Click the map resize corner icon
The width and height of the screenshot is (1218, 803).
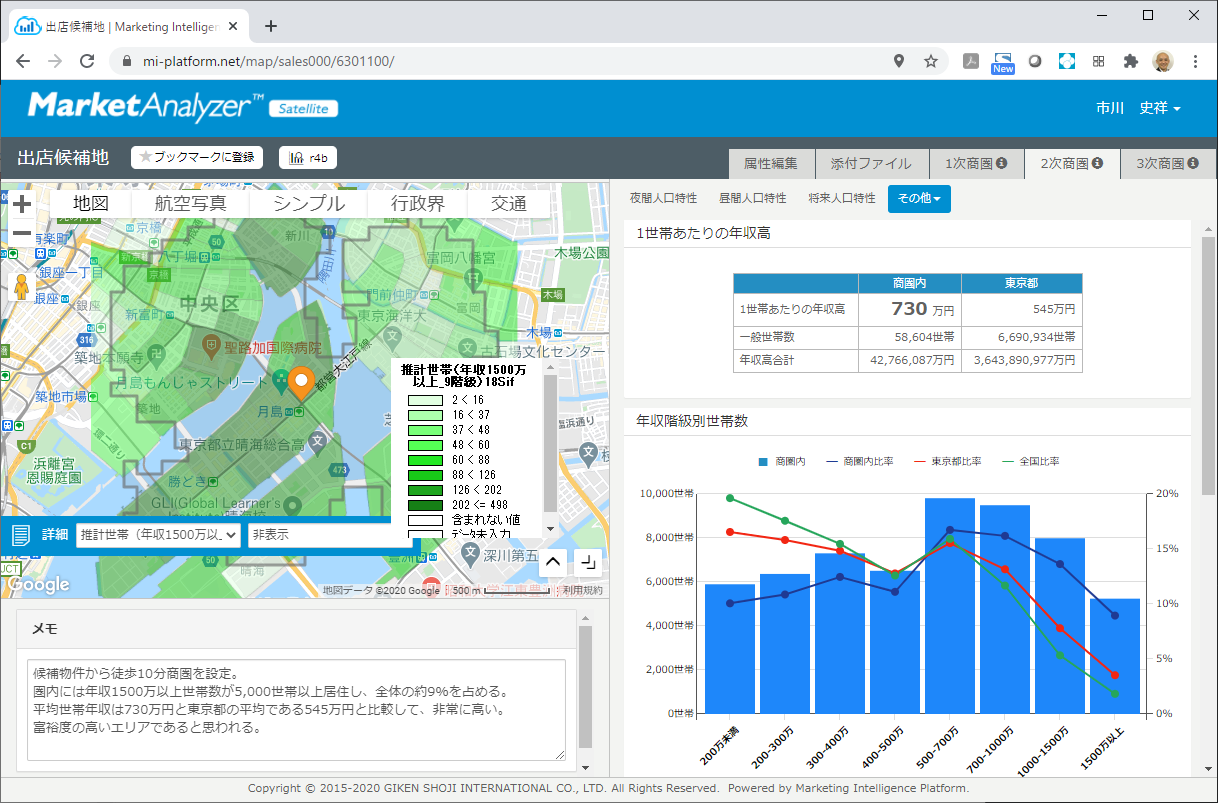click(x=587, y=562)
